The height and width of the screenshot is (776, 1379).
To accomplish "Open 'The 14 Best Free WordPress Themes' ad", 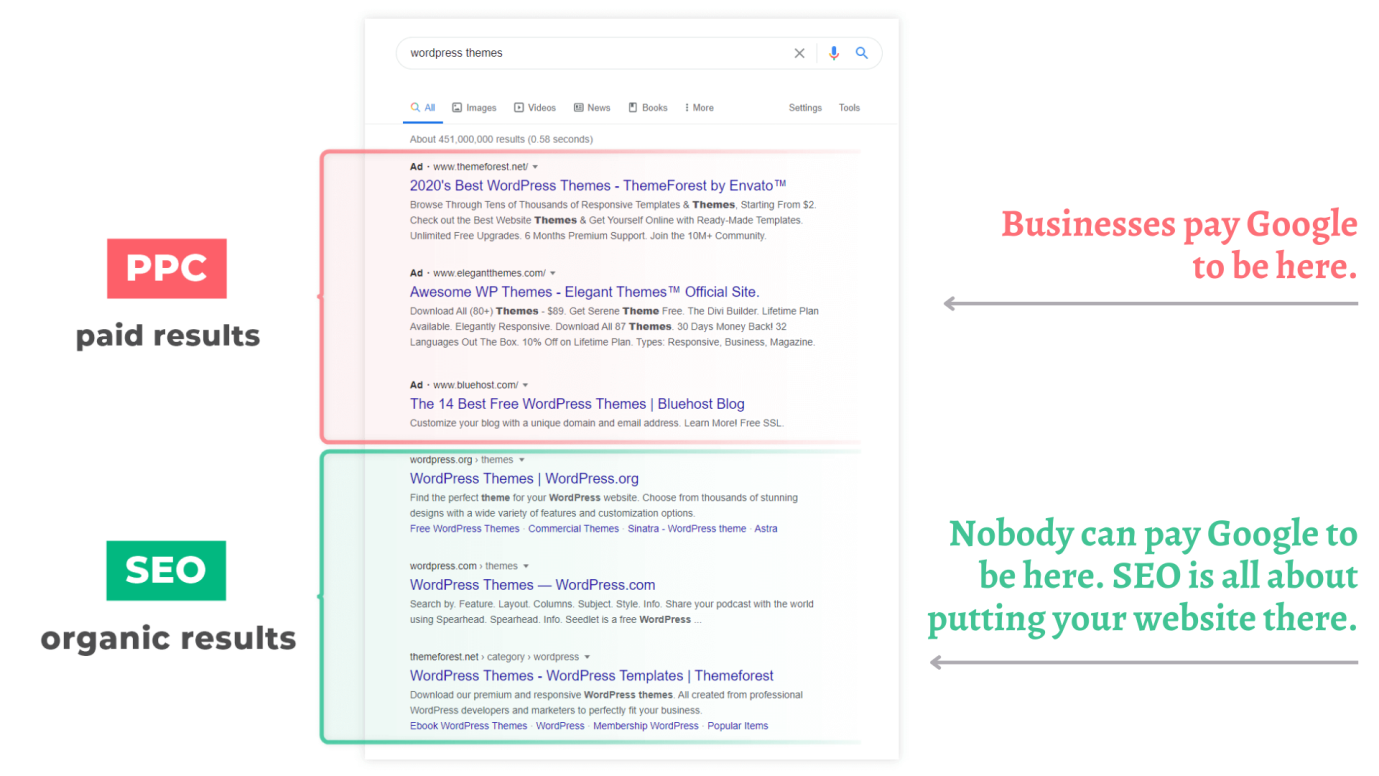I will (577, 405).
